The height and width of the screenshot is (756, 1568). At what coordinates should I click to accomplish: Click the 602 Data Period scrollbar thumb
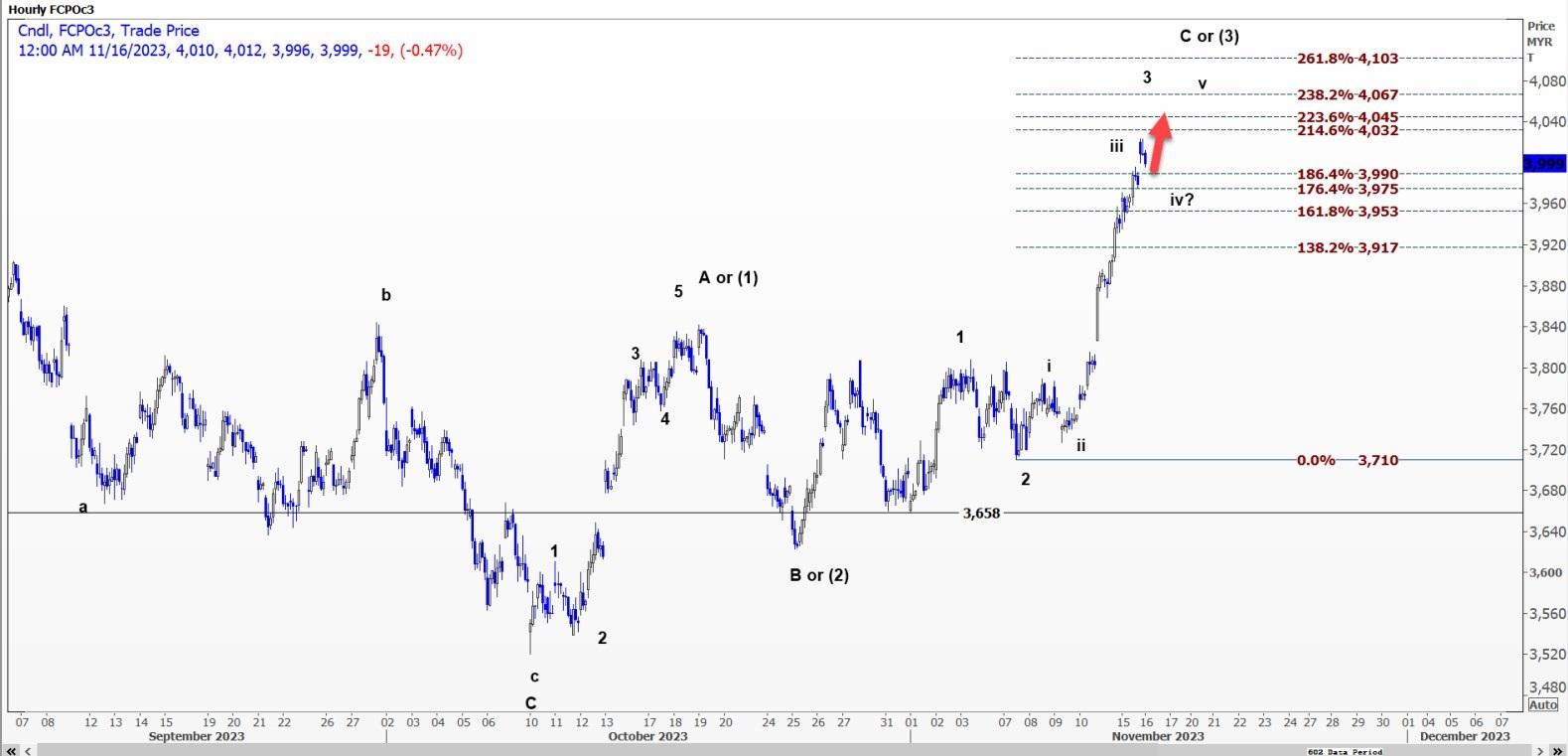point(1345,751)
